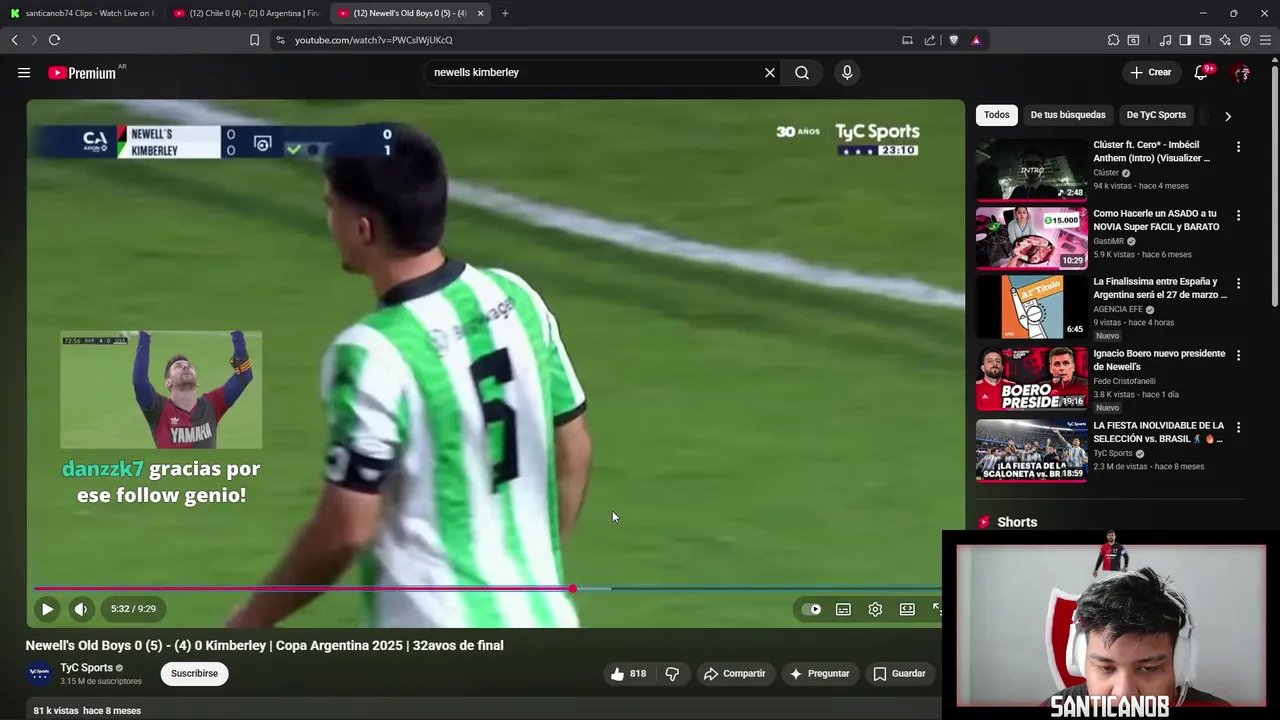The height and width of the screenshot is (720, 1280).
Task: Open the browser main menu
Action: tap(1266, 40)
